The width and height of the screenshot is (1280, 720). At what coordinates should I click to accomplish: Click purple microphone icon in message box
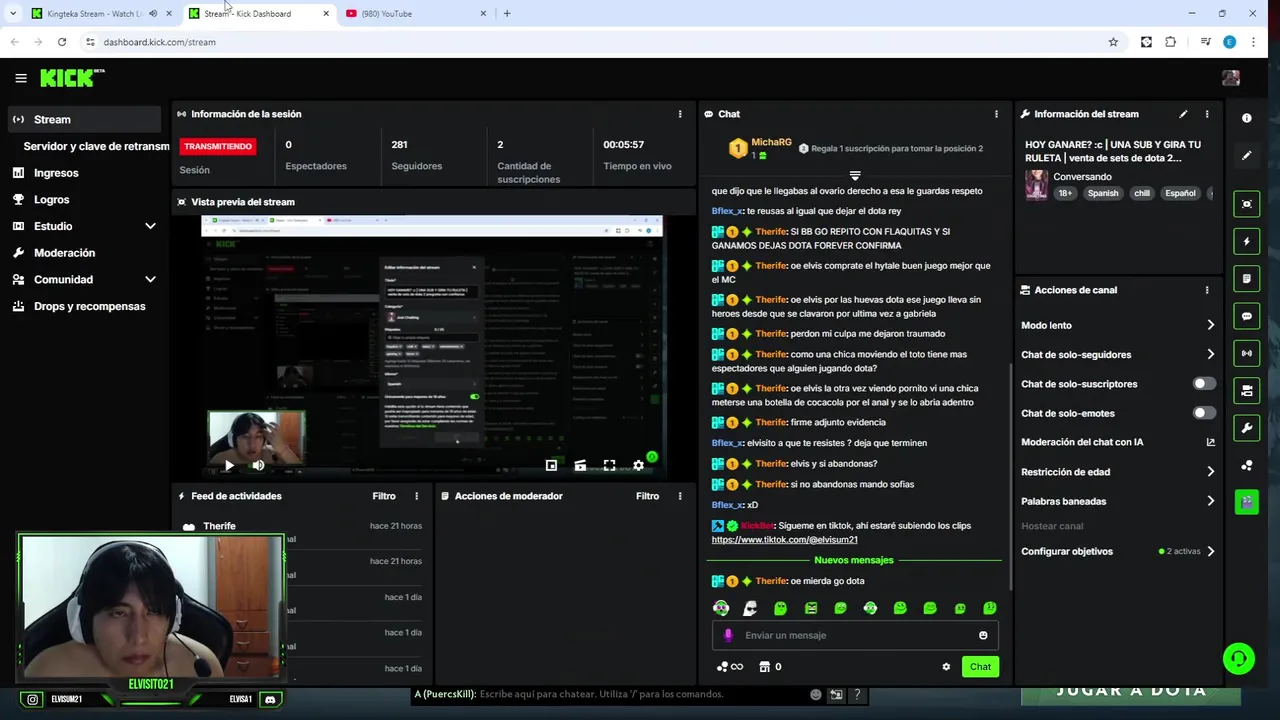[x=728, y=635]
